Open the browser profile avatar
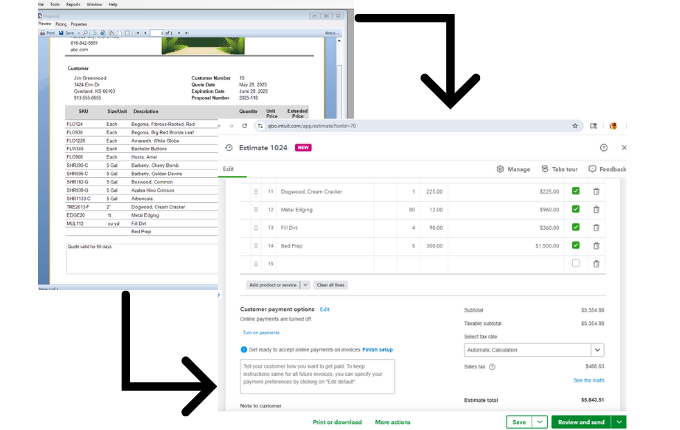This screenshot has height=430, width=680. 613,126
